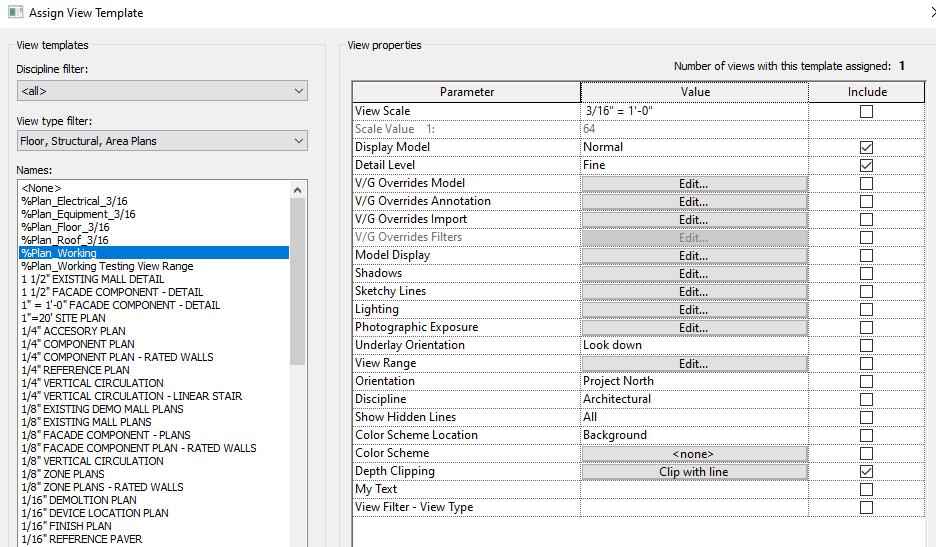Screen dimensions: 936x547
Task: Select %Plan_Floor_3/16 template
Action: tap(65, 228)
